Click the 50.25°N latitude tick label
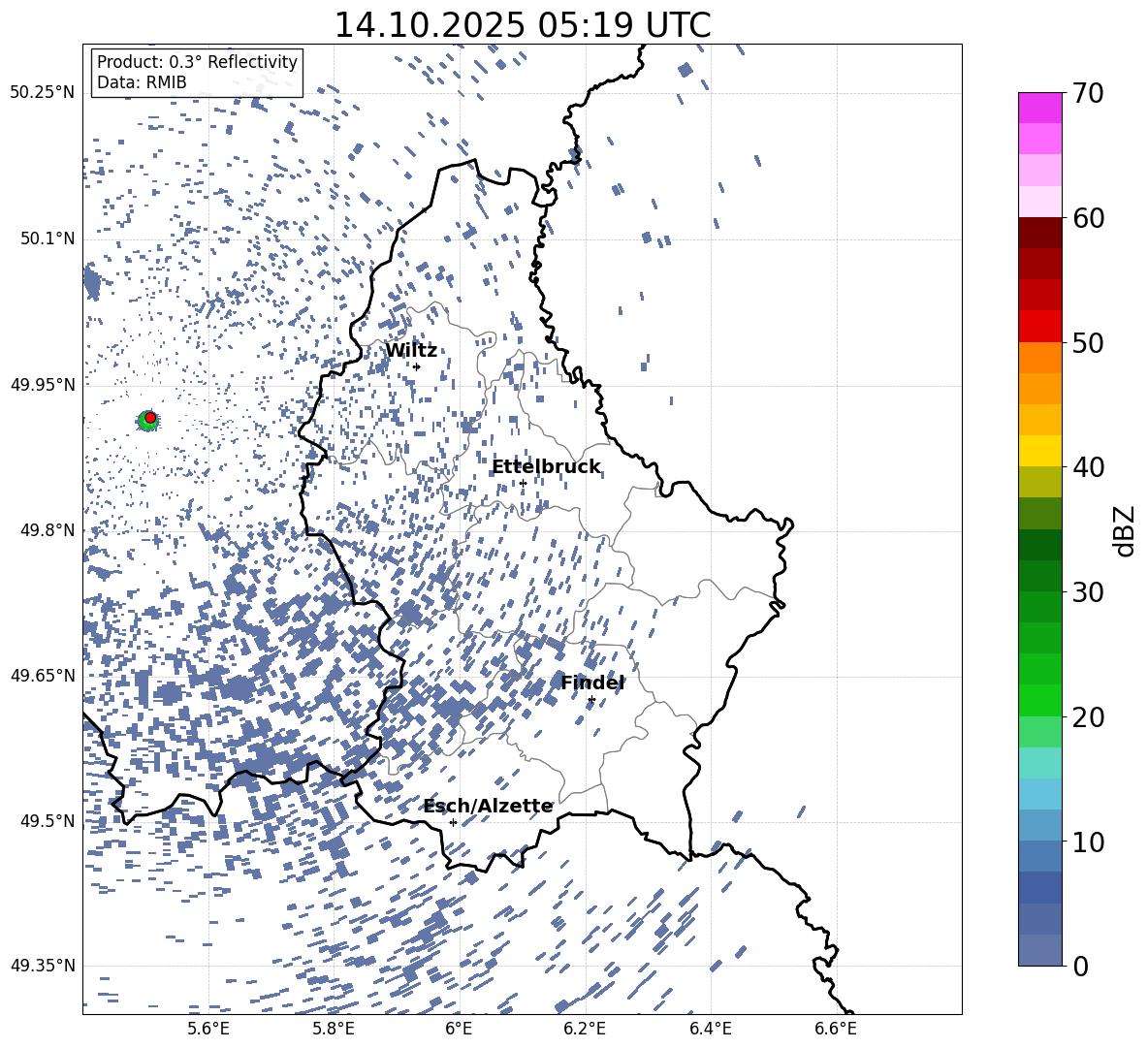Image resolution: width=1148 pixels, height=1048 pixels. 42,93
